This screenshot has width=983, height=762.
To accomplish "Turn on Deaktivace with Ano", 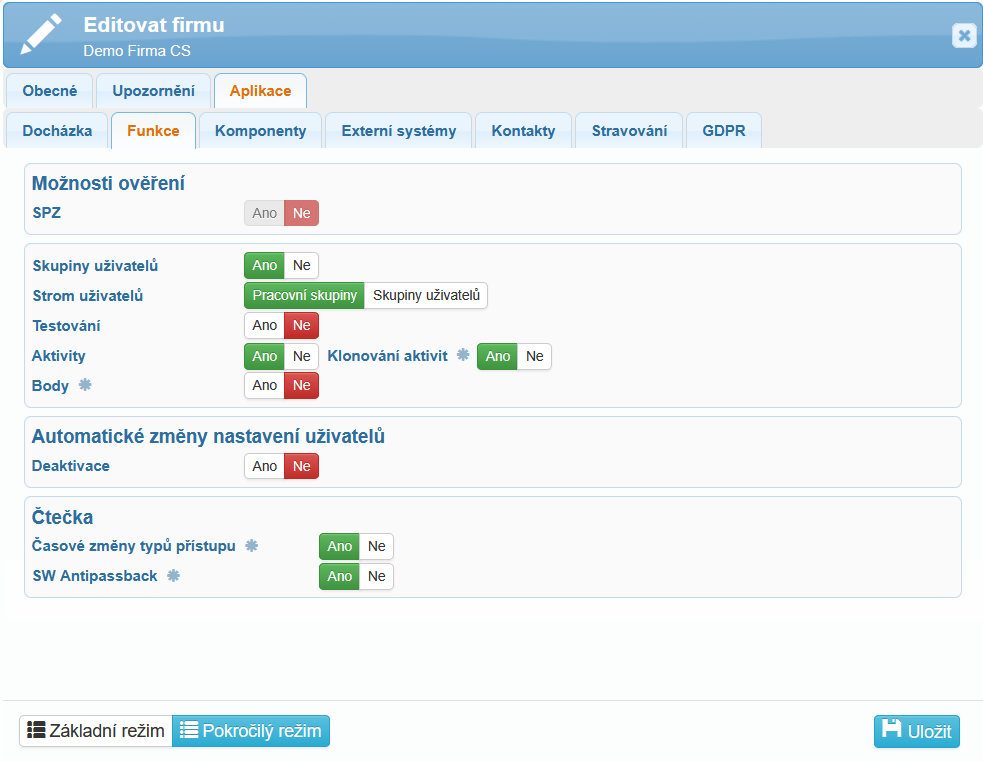I will (265, 466).
